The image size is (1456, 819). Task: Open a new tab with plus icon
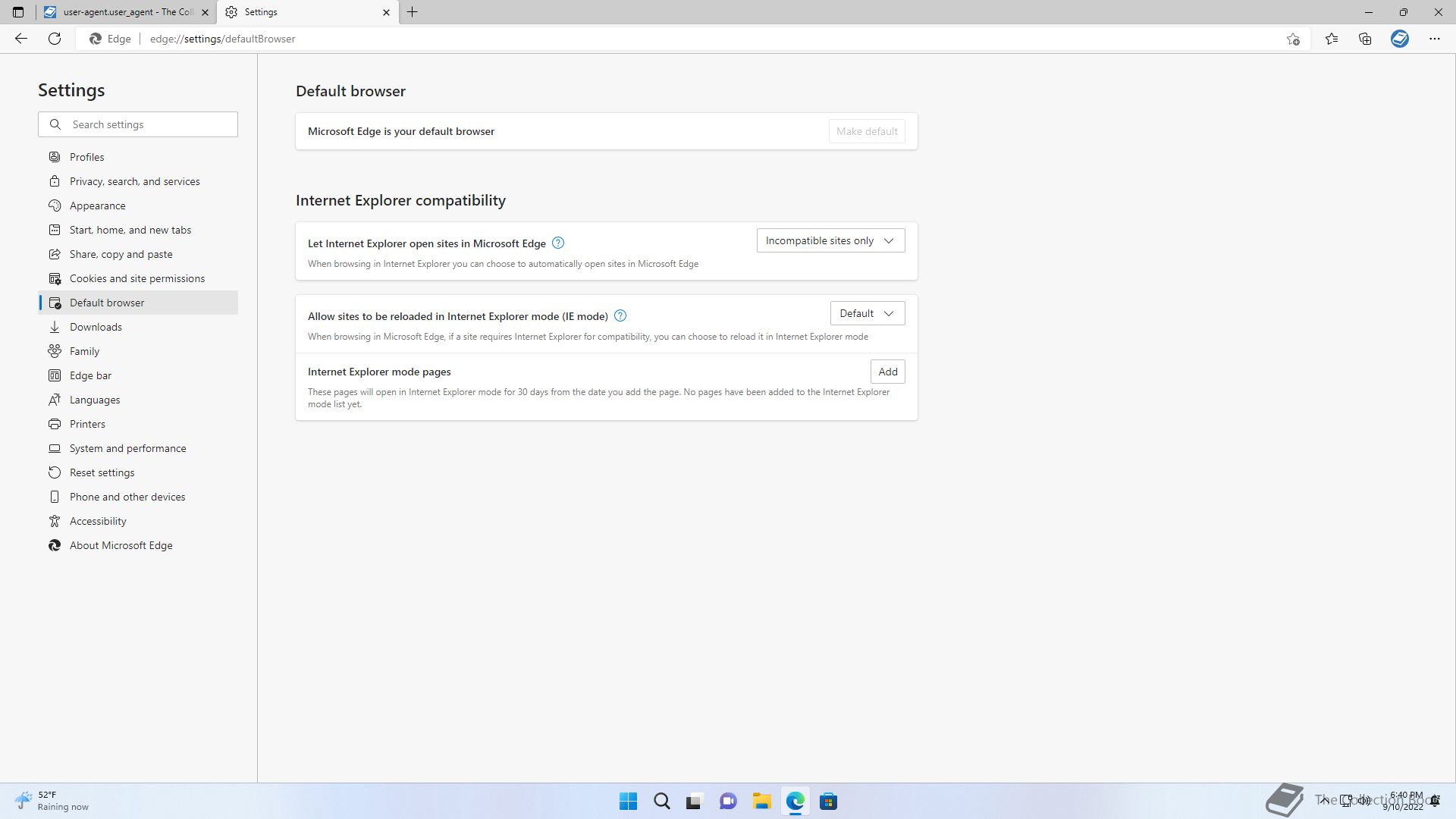pyautogui.click(x=413, y=12)
